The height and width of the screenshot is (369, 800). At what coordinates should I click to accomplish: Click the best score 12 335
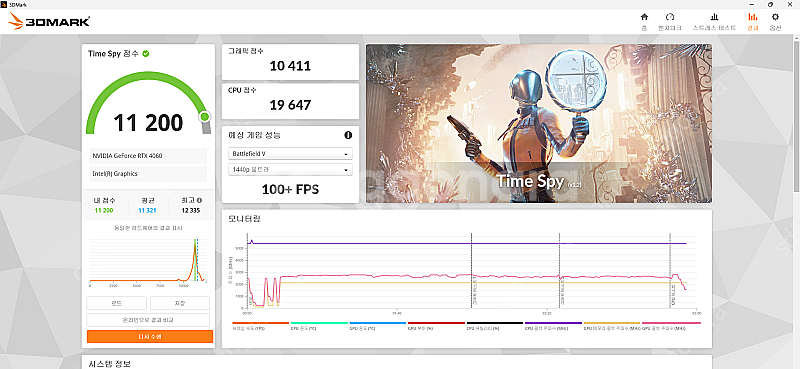(191, 210)
